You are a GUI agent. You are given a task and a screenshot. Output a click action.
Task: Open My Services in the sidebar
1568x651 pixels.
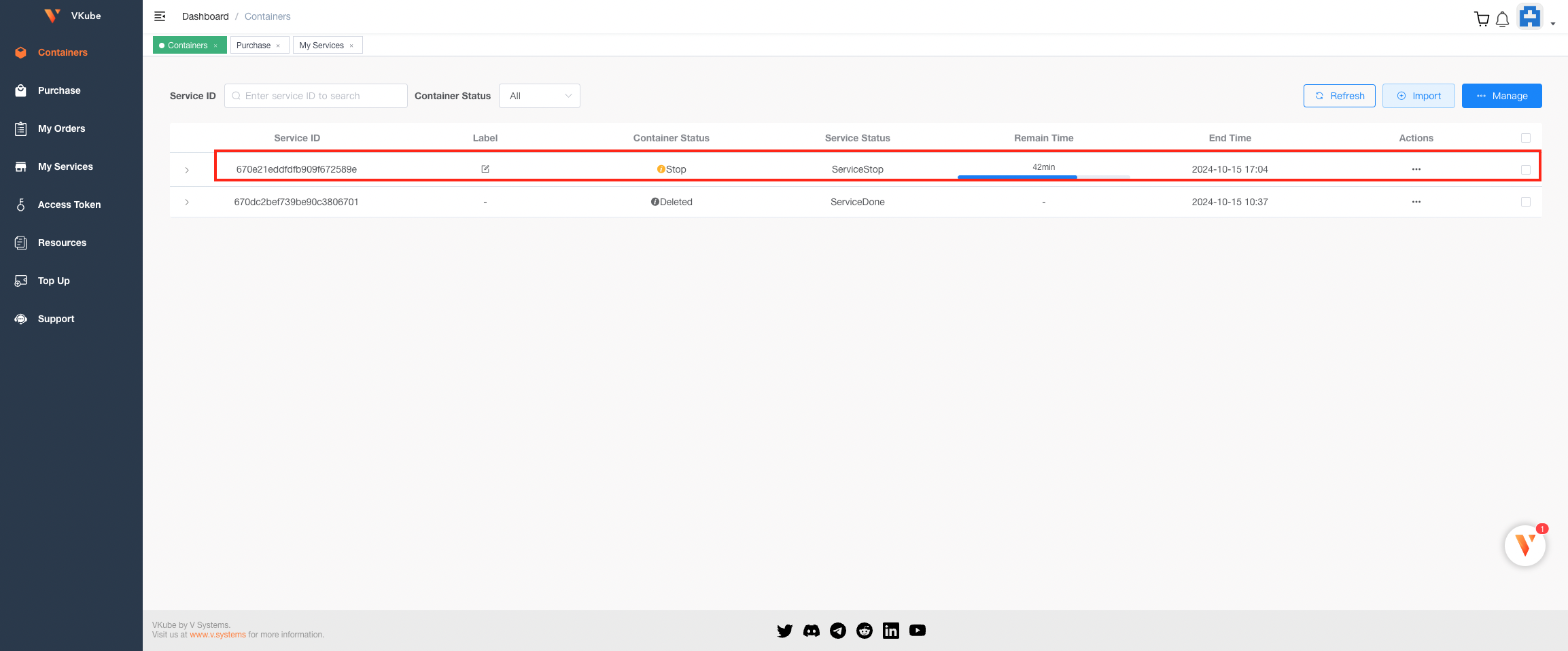[65, 166]
